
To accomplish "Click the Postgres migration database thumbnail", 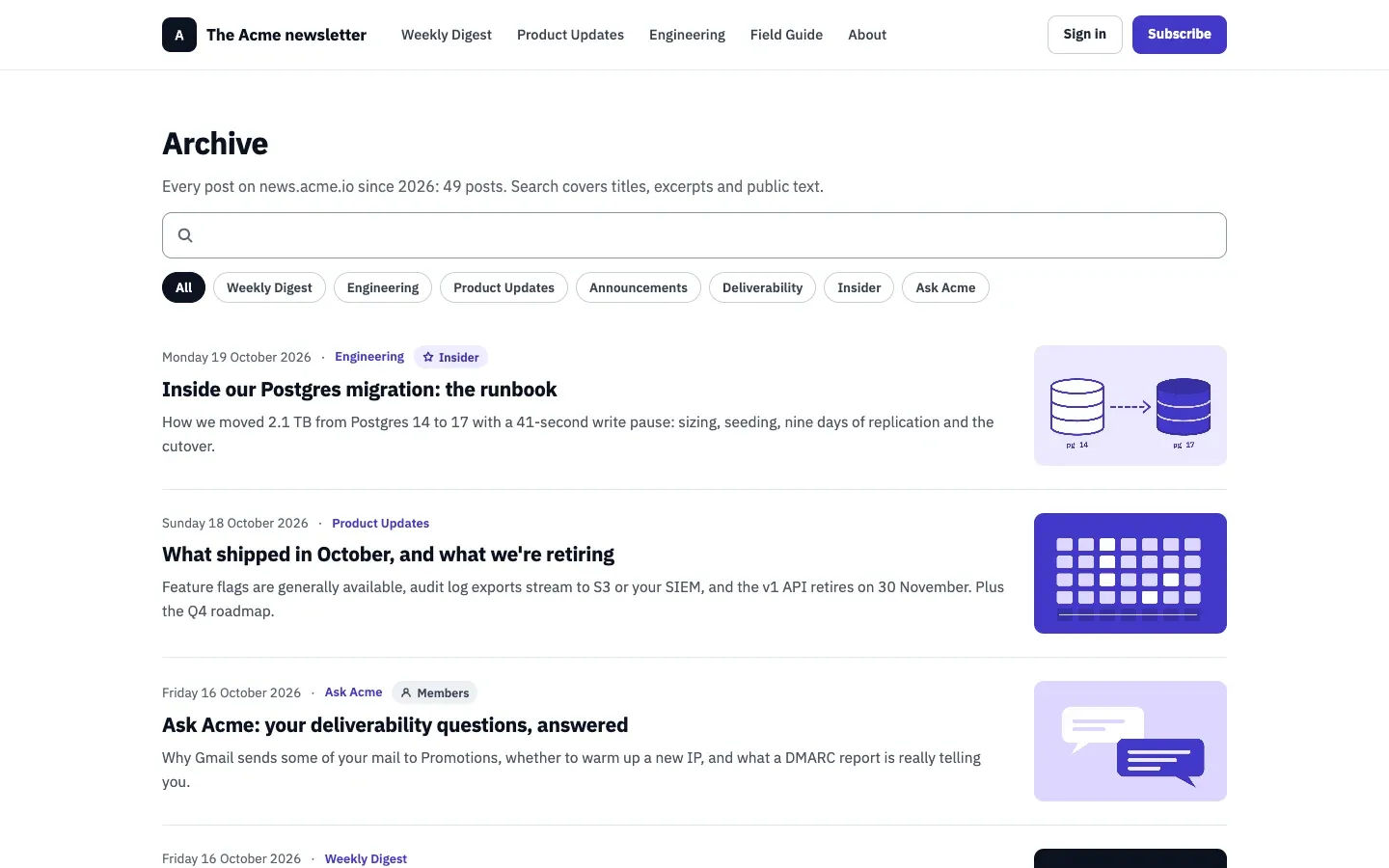I will pos(1130,406).
